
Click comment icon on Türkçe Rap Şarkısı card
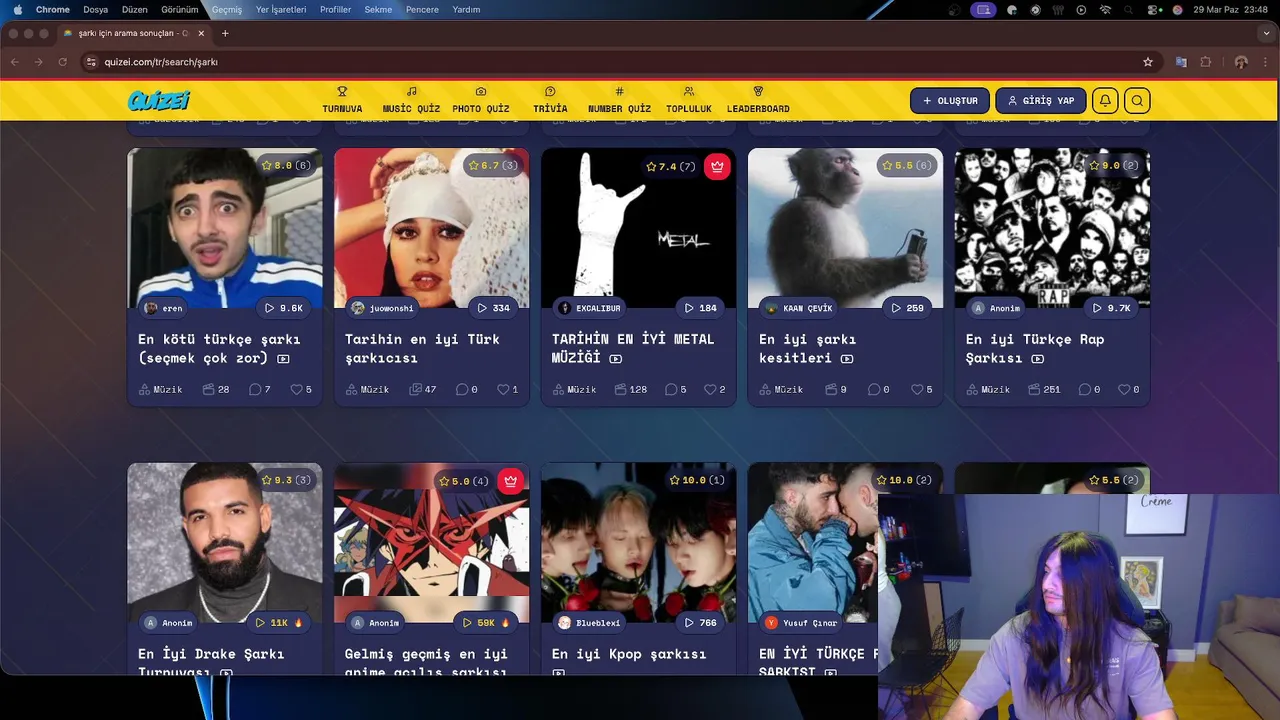tap(1084, 389)
